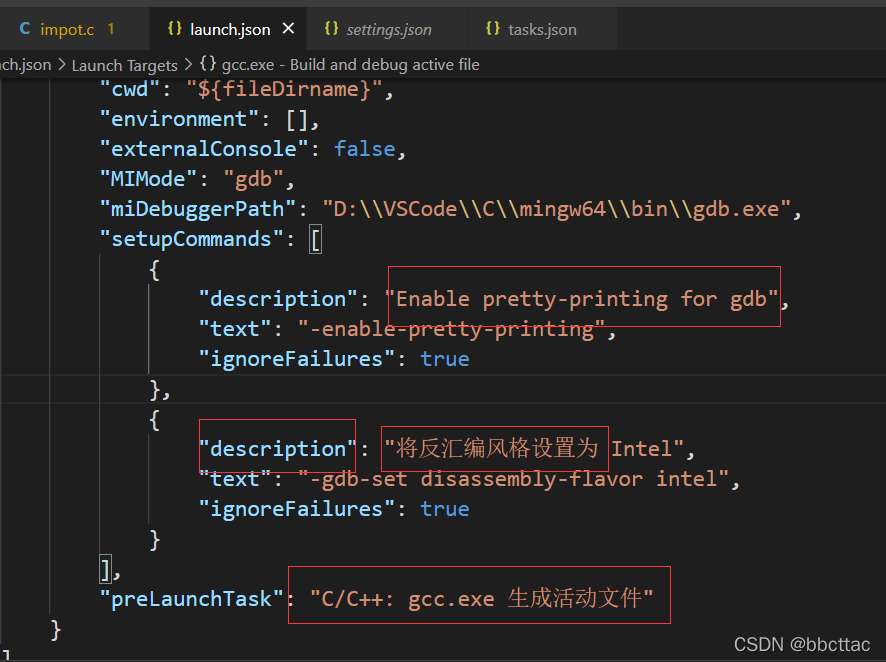Click the second "description" key
The width and height of the screenshot is (886, 662).
(x=278, y=449)
